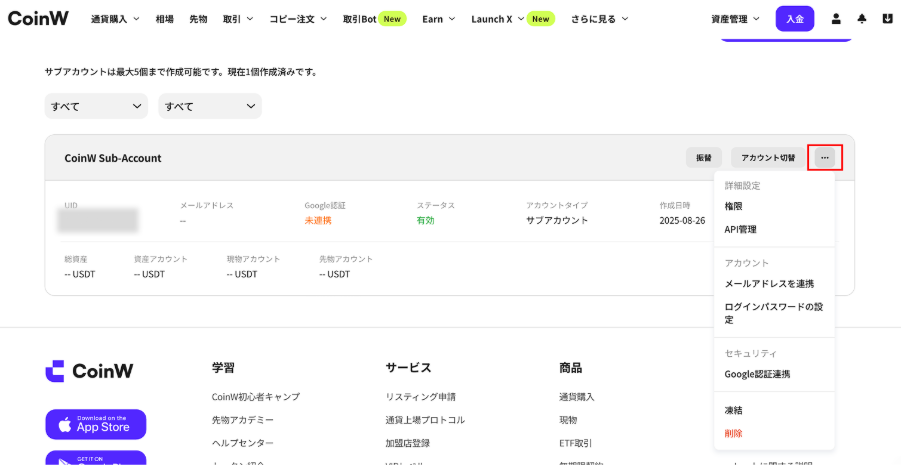Expand the Earn dropdown

[x=438, y=19]
